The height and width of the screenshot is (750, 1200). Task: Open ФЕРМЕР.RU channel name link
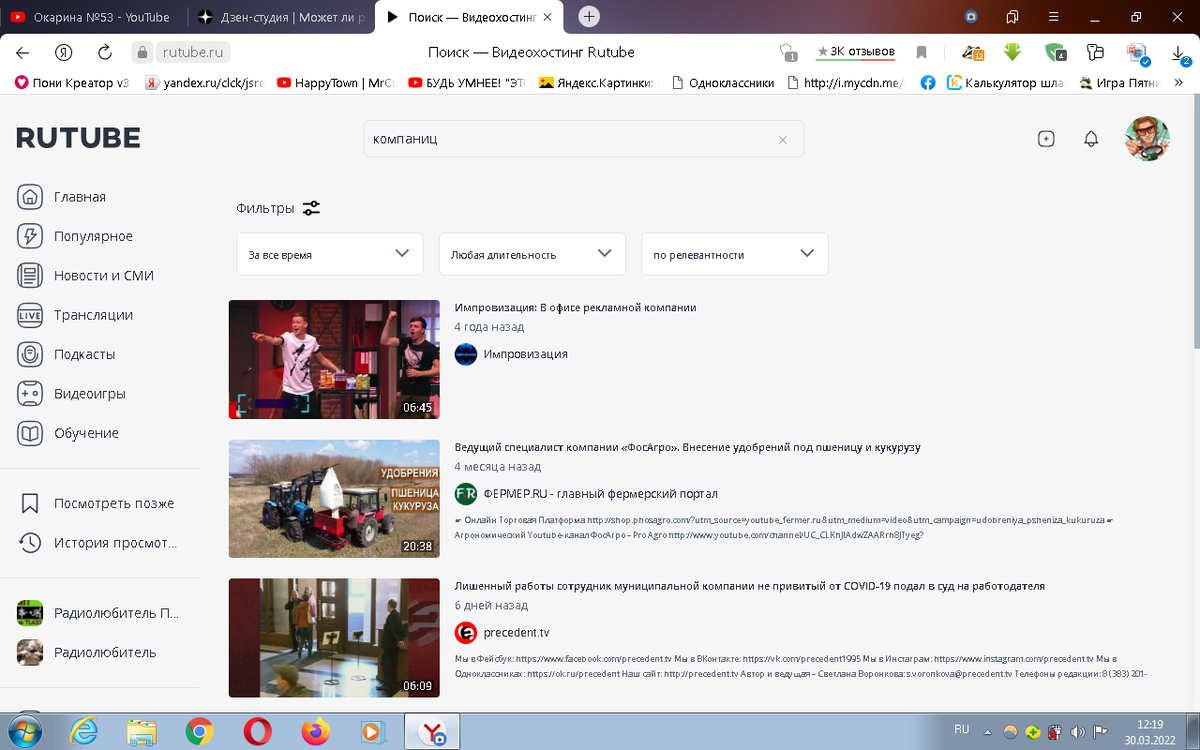pyautogui.click(x=600, y=493)
